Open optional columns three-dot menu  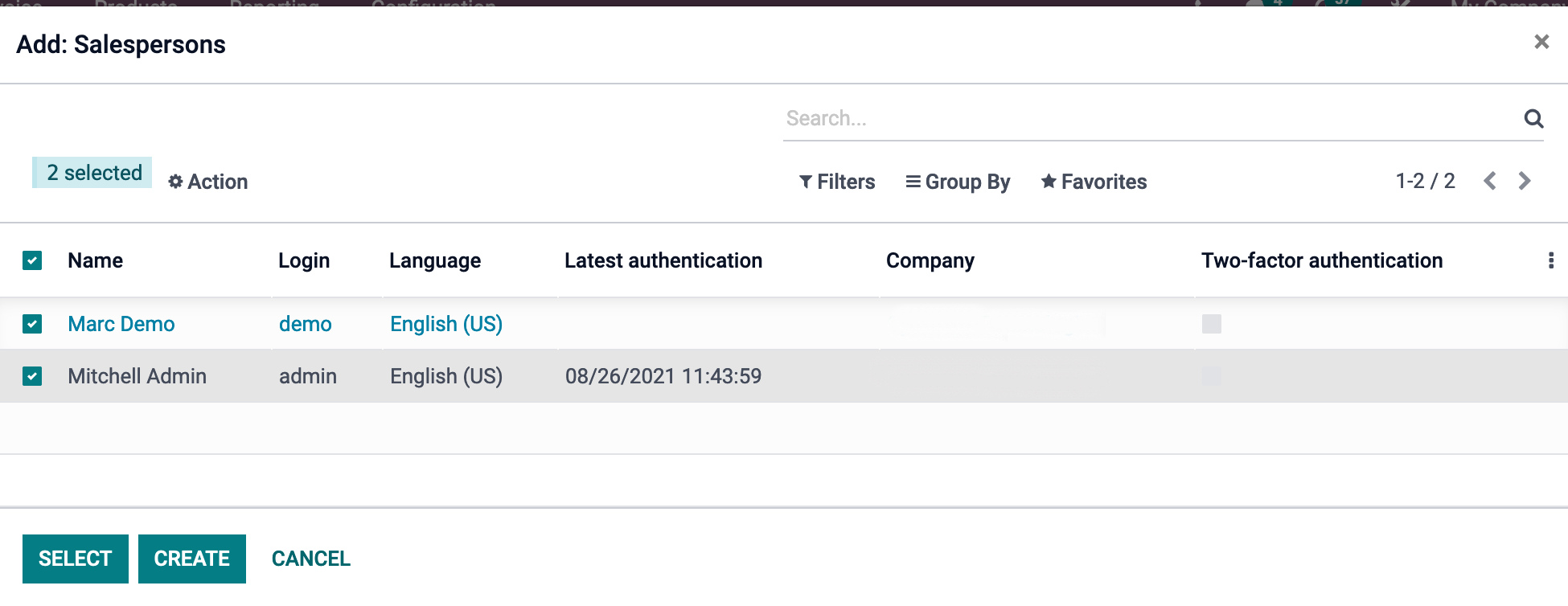[x=1550, y=260]
